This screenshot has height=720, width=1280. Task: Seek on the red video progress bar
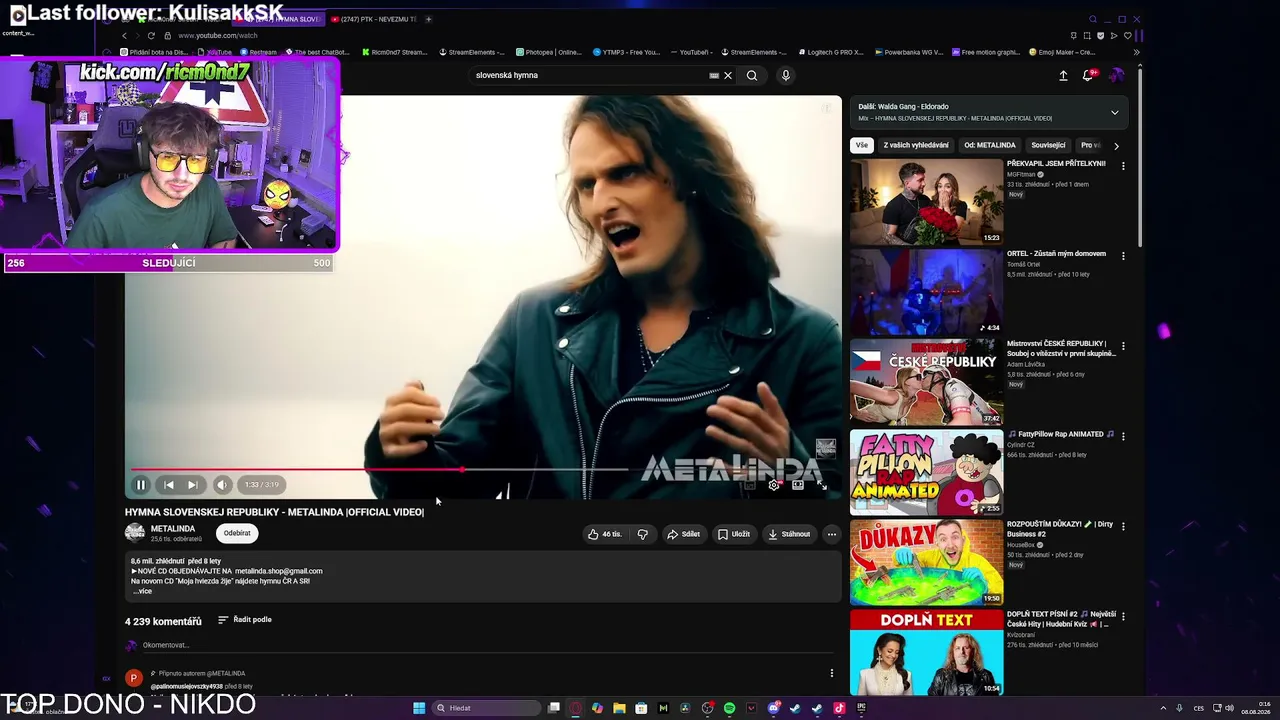coord(483,469)
